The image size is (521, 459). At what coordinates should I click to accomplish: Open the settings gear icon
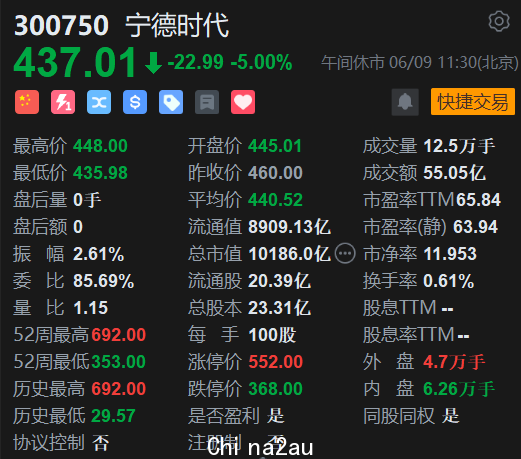(499, 21)
